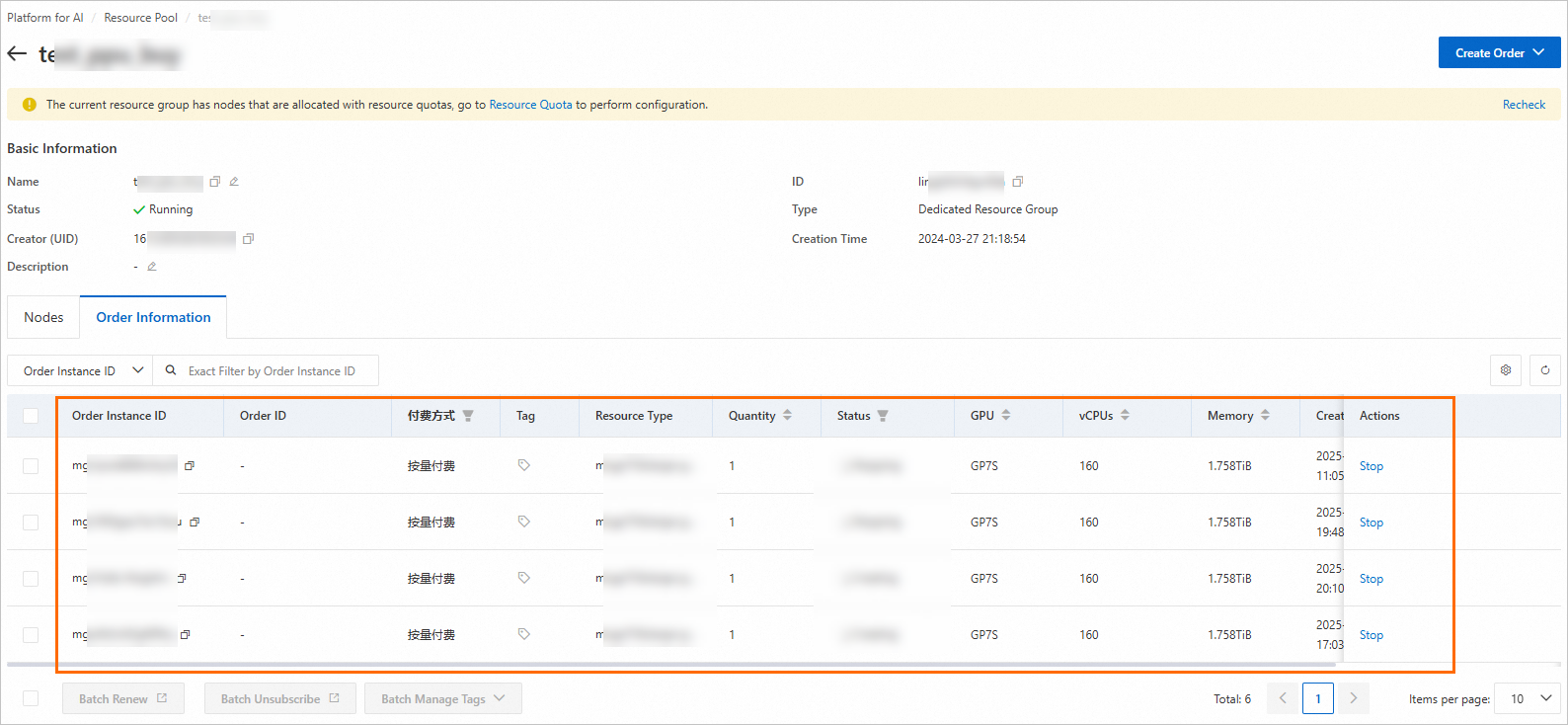Check the order row created at 19:48
The height and width of the screenshot is (725, 1568).
[31, 523]
